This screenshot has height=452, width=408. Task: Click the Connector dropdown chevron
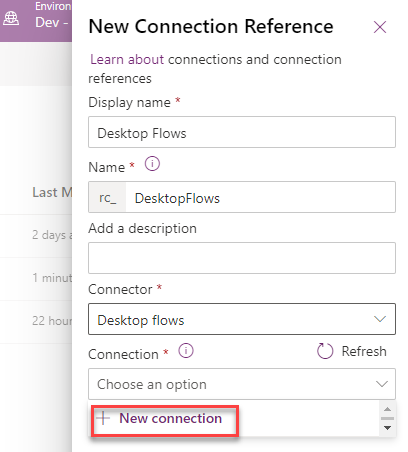pos(380,319)
